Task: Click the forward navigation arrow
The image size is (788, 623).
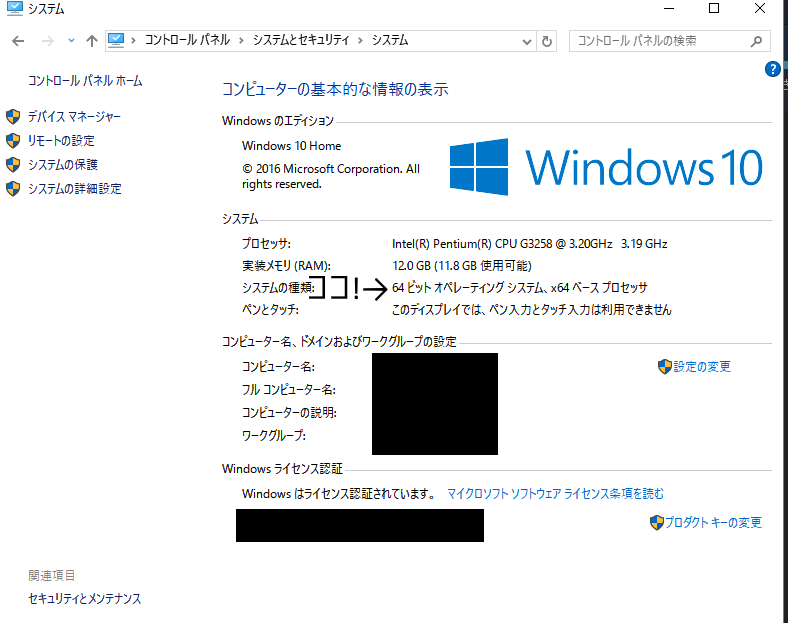Action: [47, 41]
